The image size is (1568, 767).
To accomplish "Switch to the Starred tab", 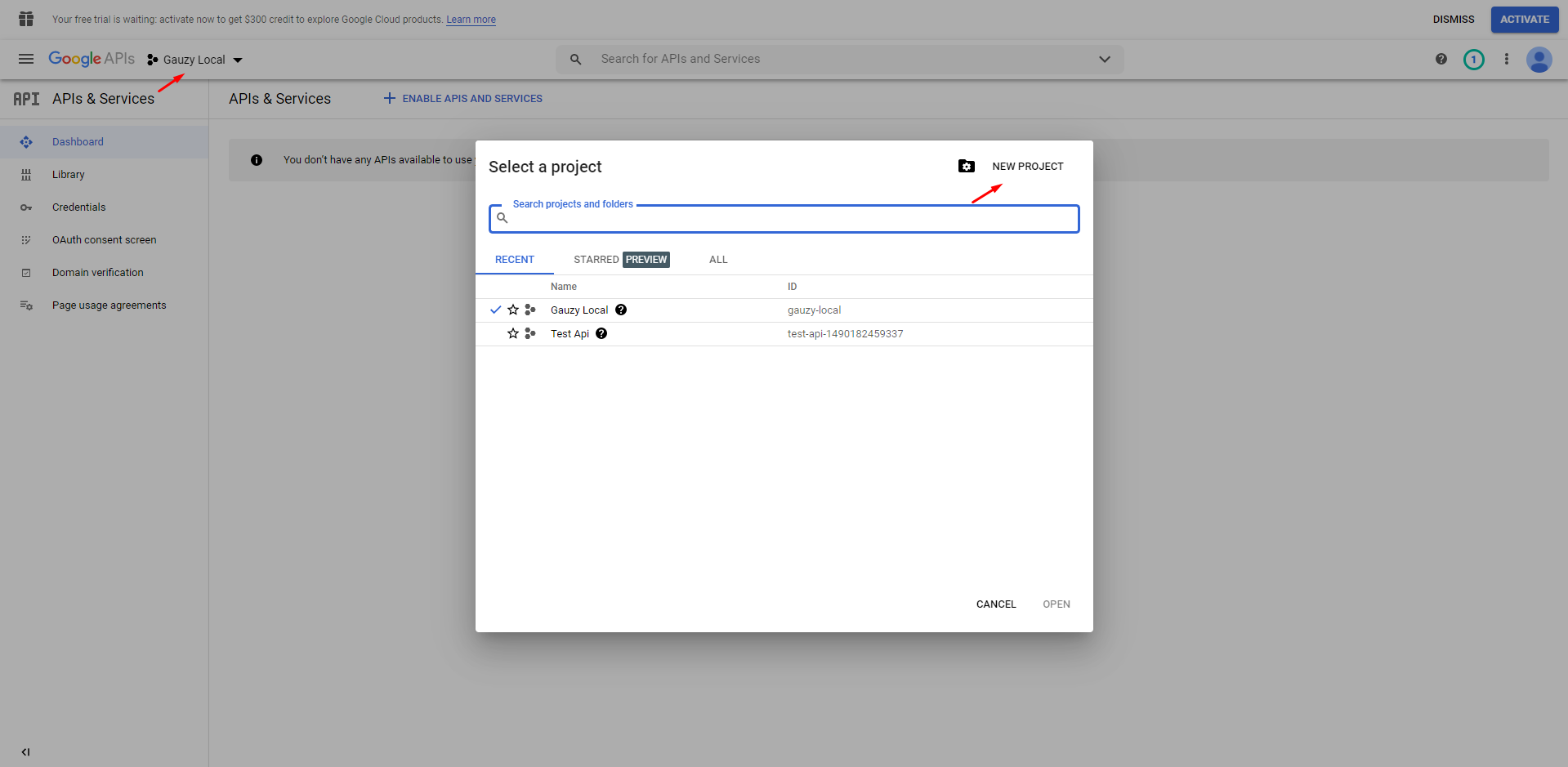I will (x=622, y=260).
